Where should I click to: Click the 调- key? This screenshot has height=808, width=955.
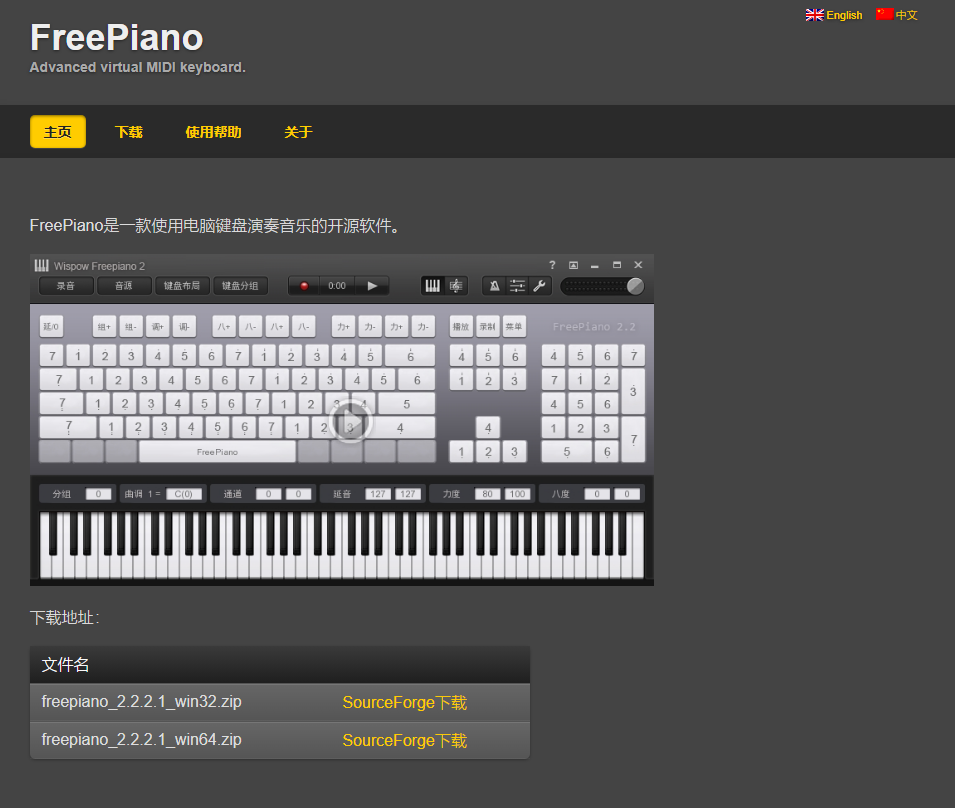pyautogui.click(x=184, y=326)
